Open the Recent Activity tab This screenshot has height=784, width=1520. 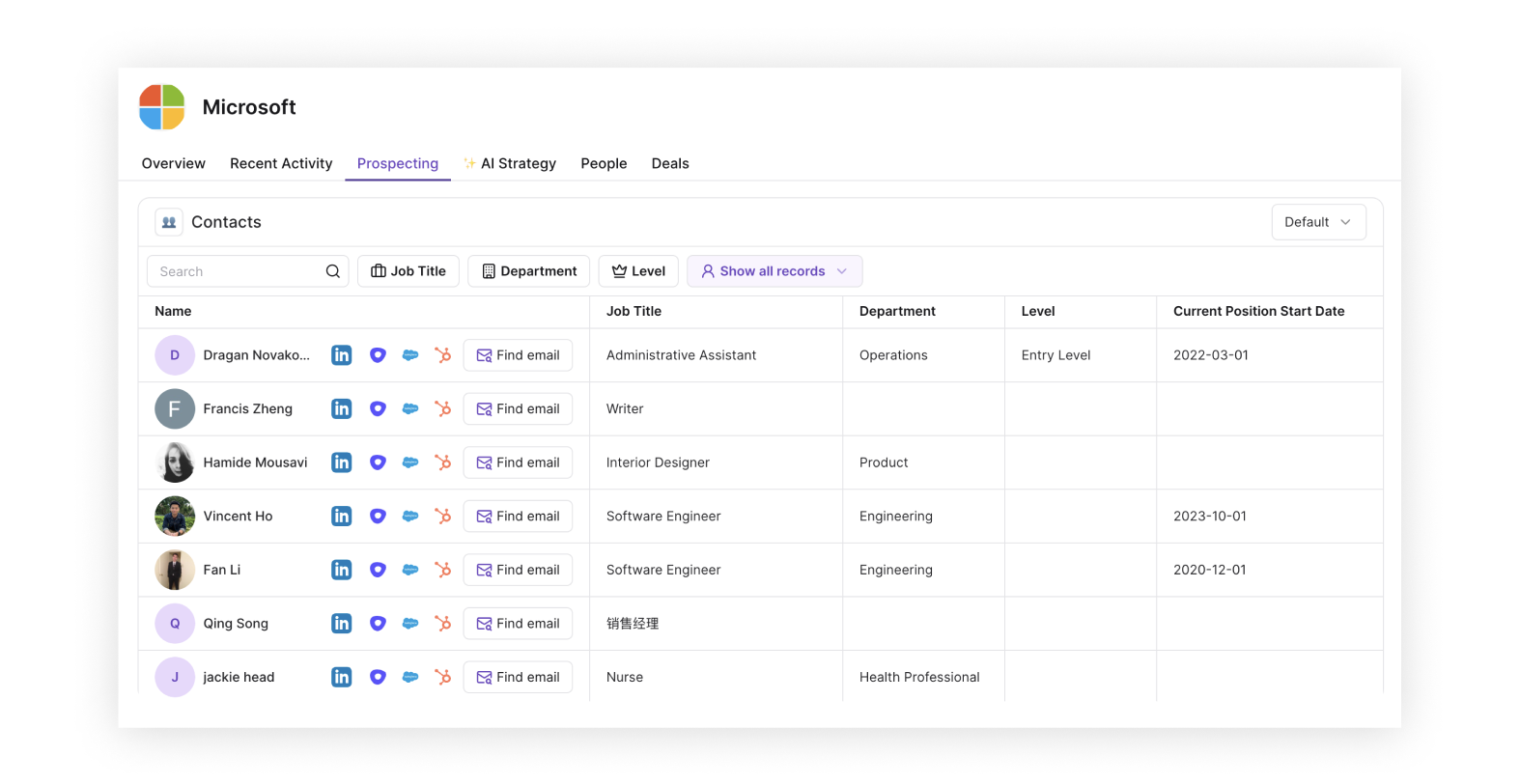pos(281,163)
